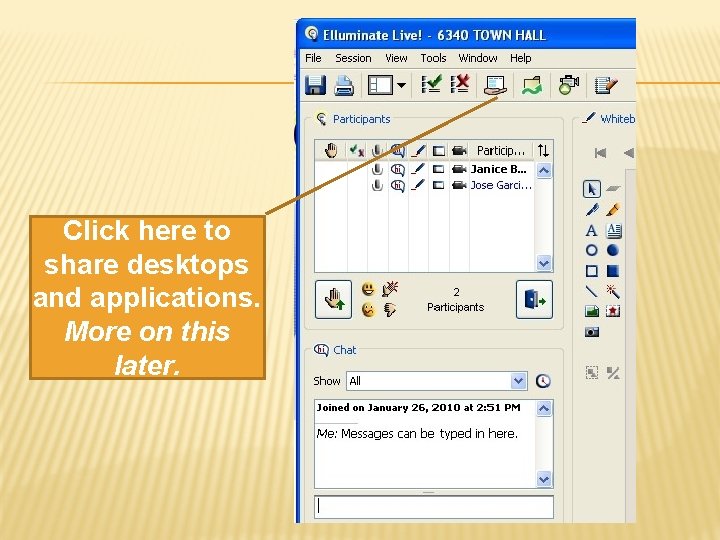Click the polling response column header
Viewport: 720px width, 540px height.
[x=356, y=151]
